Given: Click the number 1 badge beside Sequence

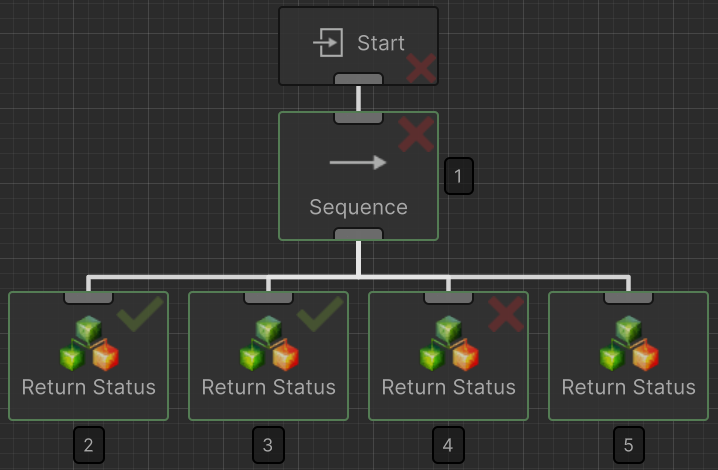Looking at the screenshot, I should [x=459, y=176].
